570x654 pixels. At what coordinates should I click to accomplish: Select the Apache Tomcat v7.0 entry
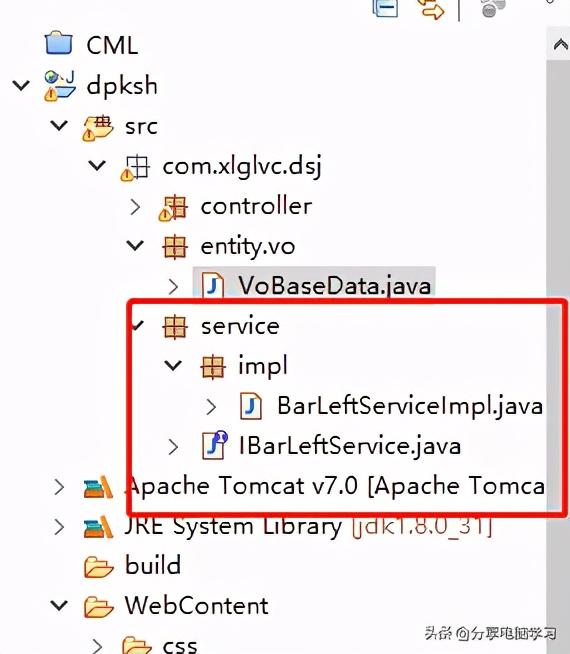[335, 486]
